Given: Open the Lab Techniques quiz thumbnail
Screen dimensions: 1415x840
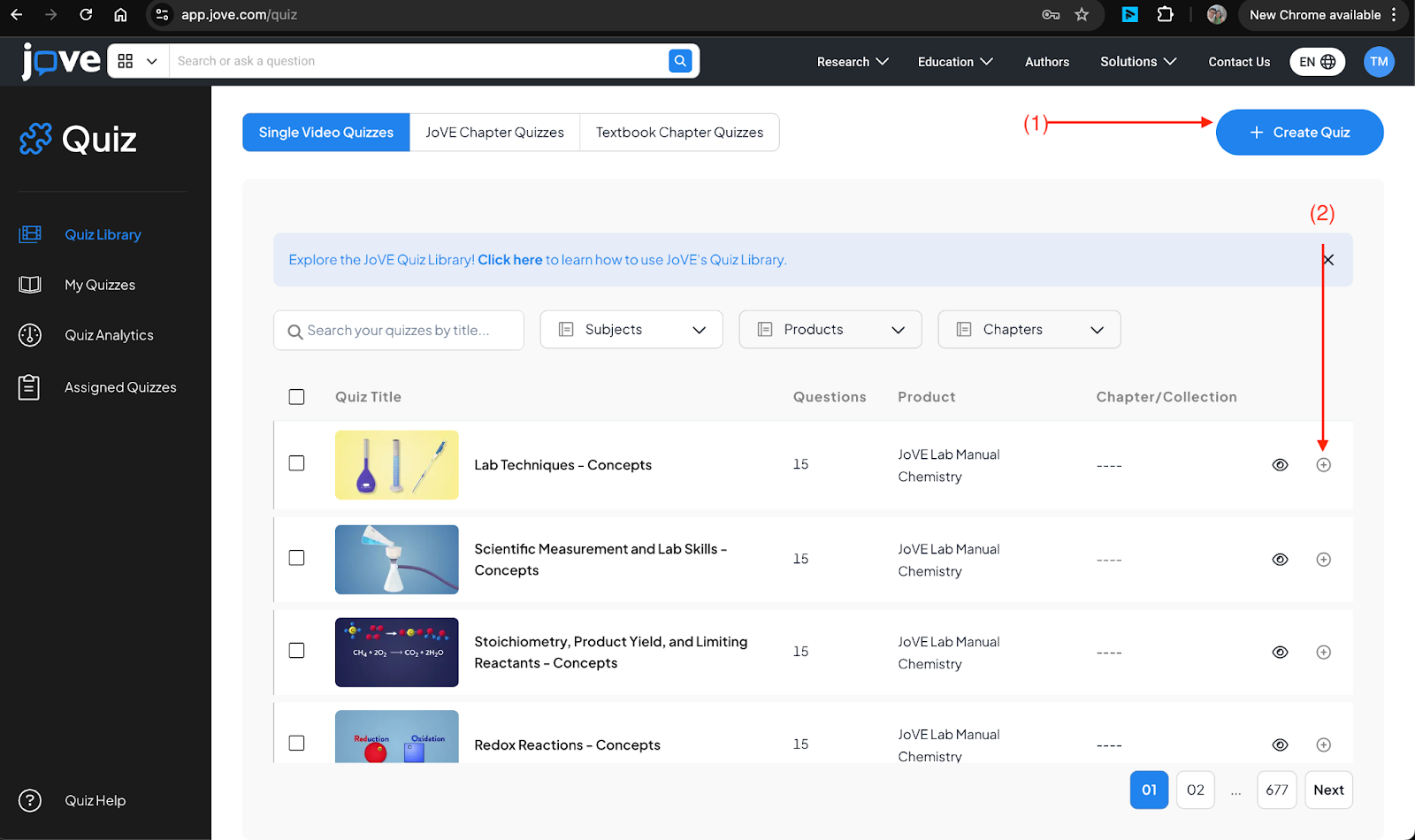Looking at the screenshot, I should click(397, 465).
